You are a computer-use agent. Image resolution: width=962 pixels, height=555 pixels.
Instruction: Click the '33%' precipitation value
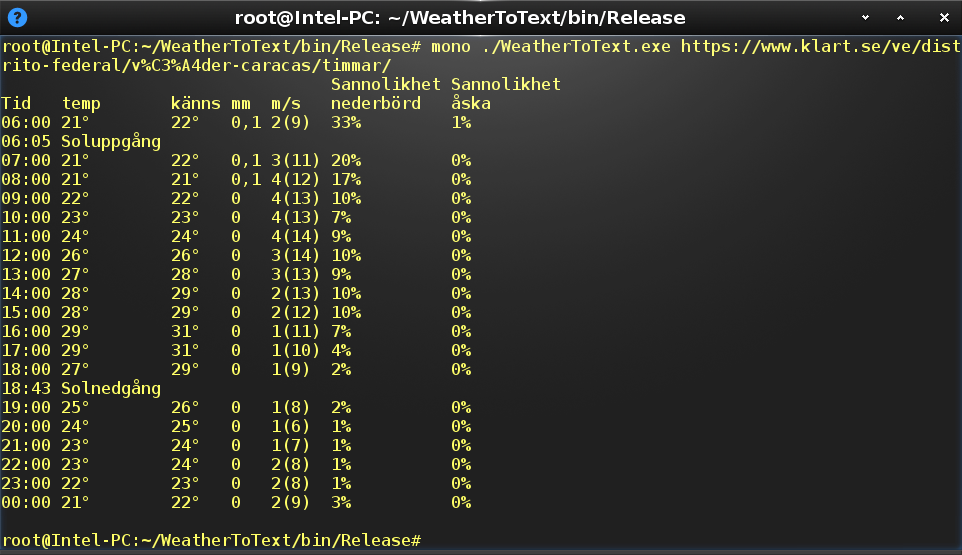coord(346,123)
